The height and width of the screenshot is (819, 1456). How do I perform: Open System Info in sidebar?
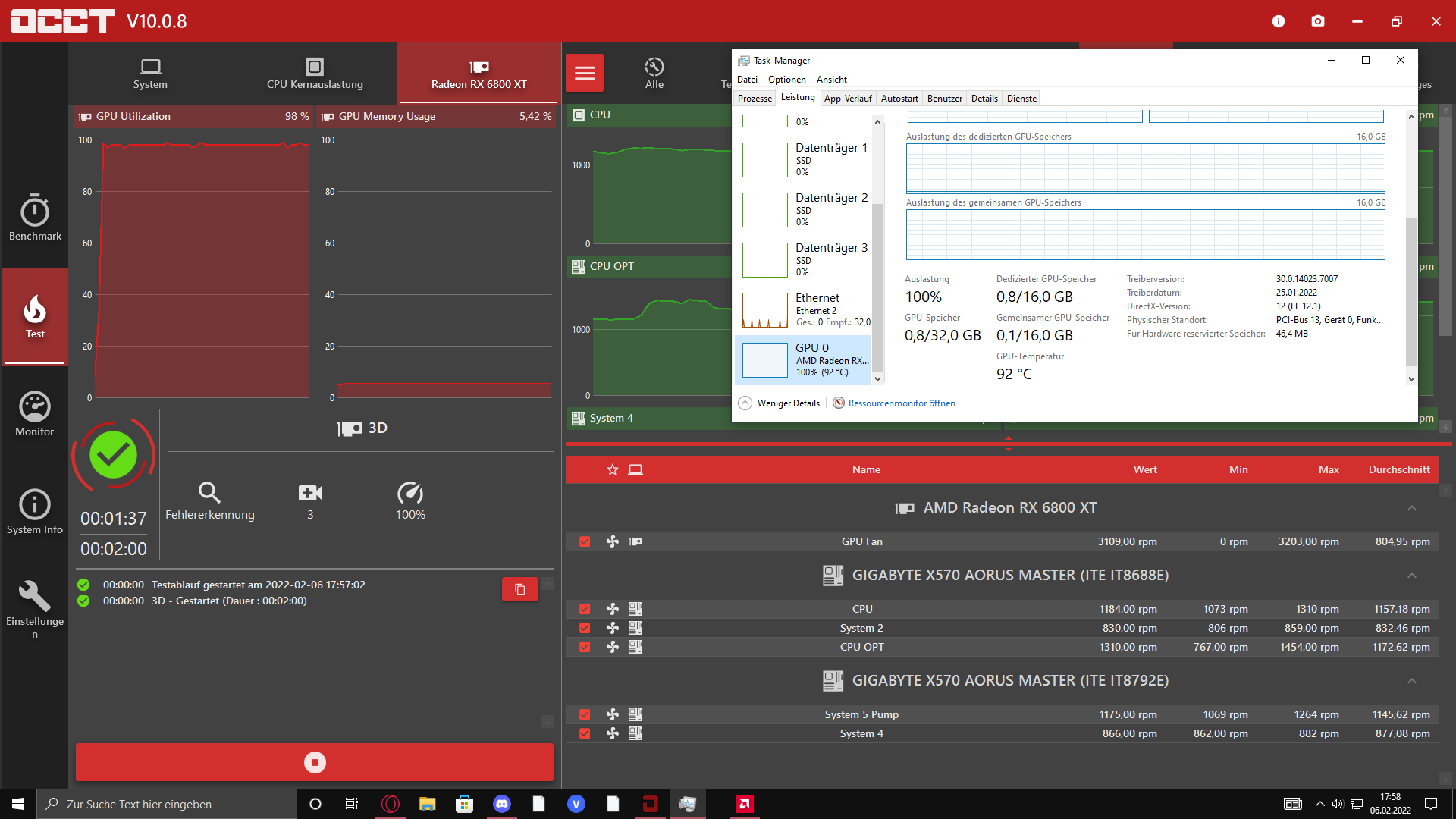(x=35, y=512)
